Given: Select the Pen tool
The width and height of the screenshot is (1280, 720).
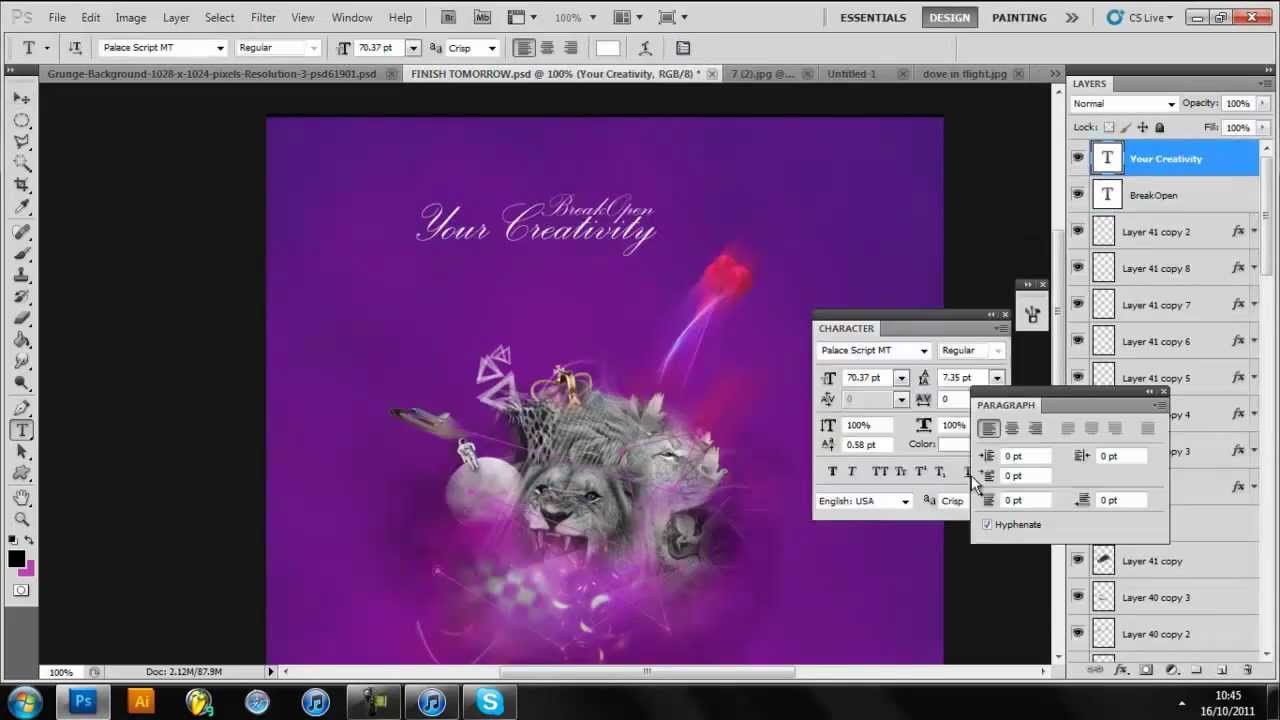Looking at the screenshot, I should [x=21, y=409].
